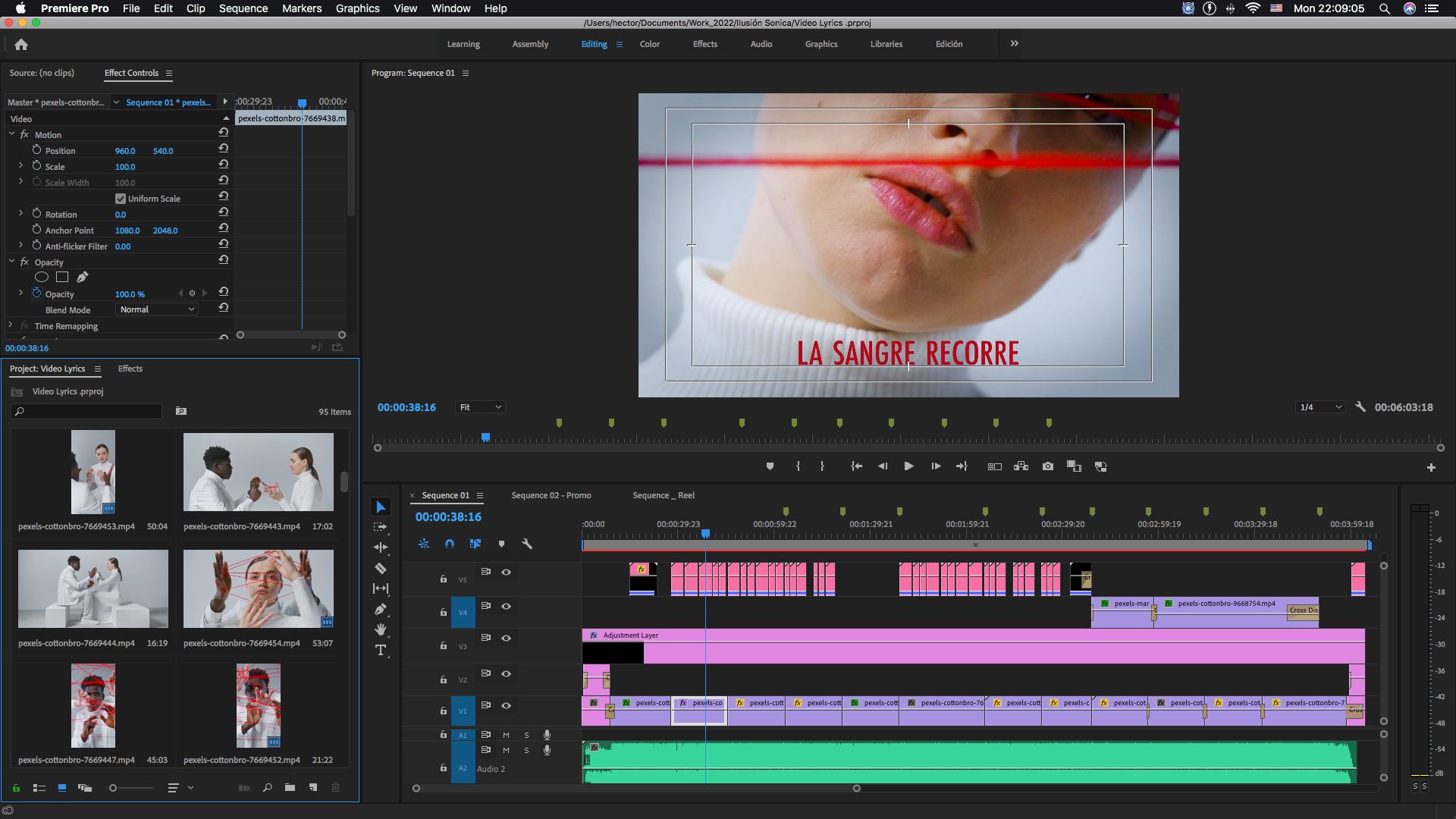Go to Home screen
Viewport: 1456px width, 819px height.
pyautogui.click(x=21, y=45)
